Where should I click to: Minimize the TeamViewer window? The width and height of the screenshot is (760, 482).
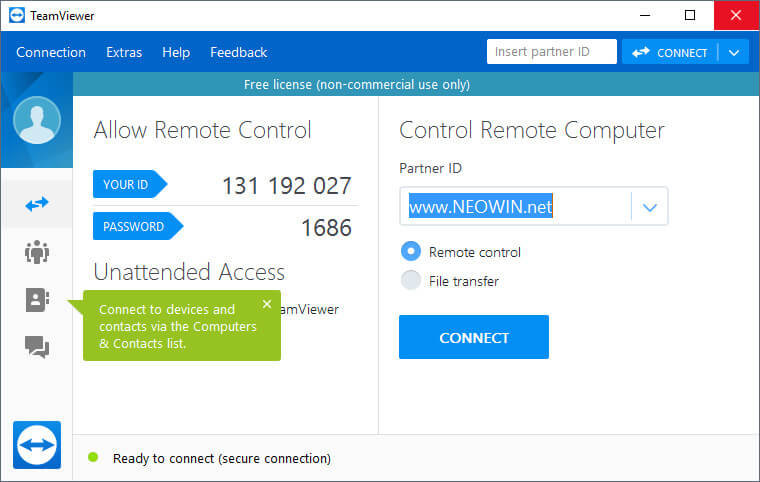coord(645,16)
